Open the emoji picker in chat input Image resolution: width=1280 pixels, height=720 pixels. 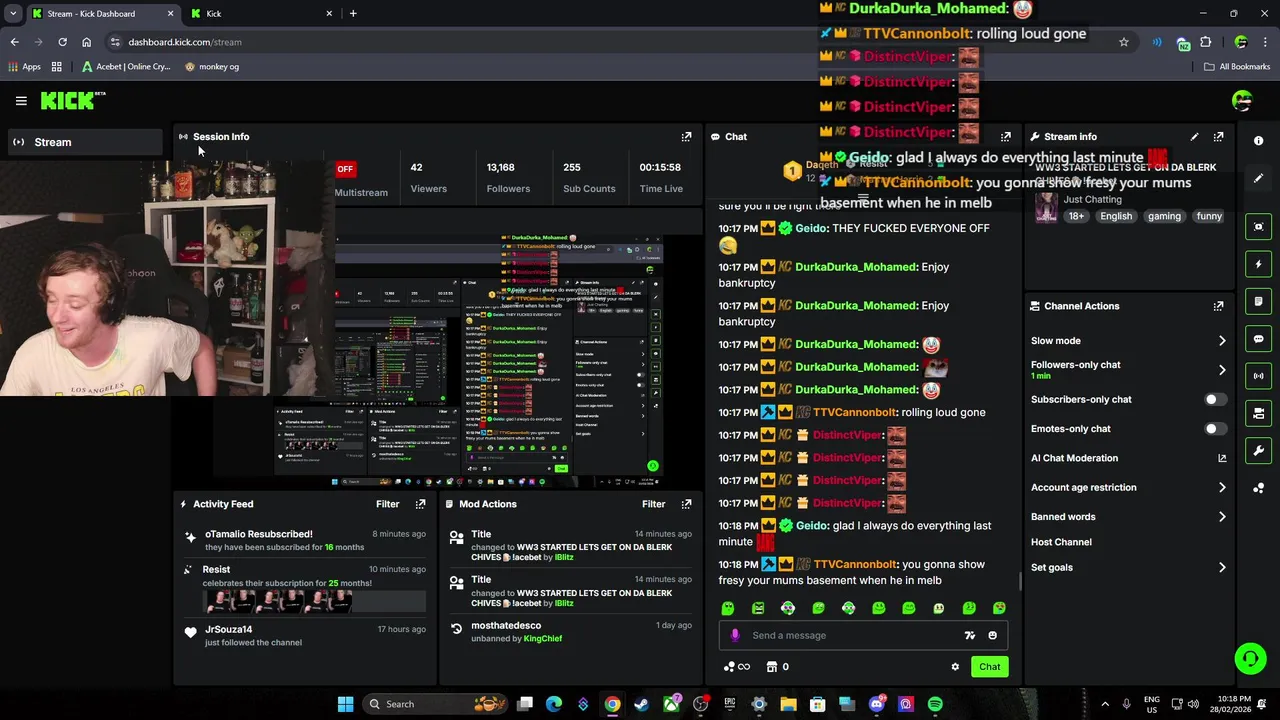point(992,635)
